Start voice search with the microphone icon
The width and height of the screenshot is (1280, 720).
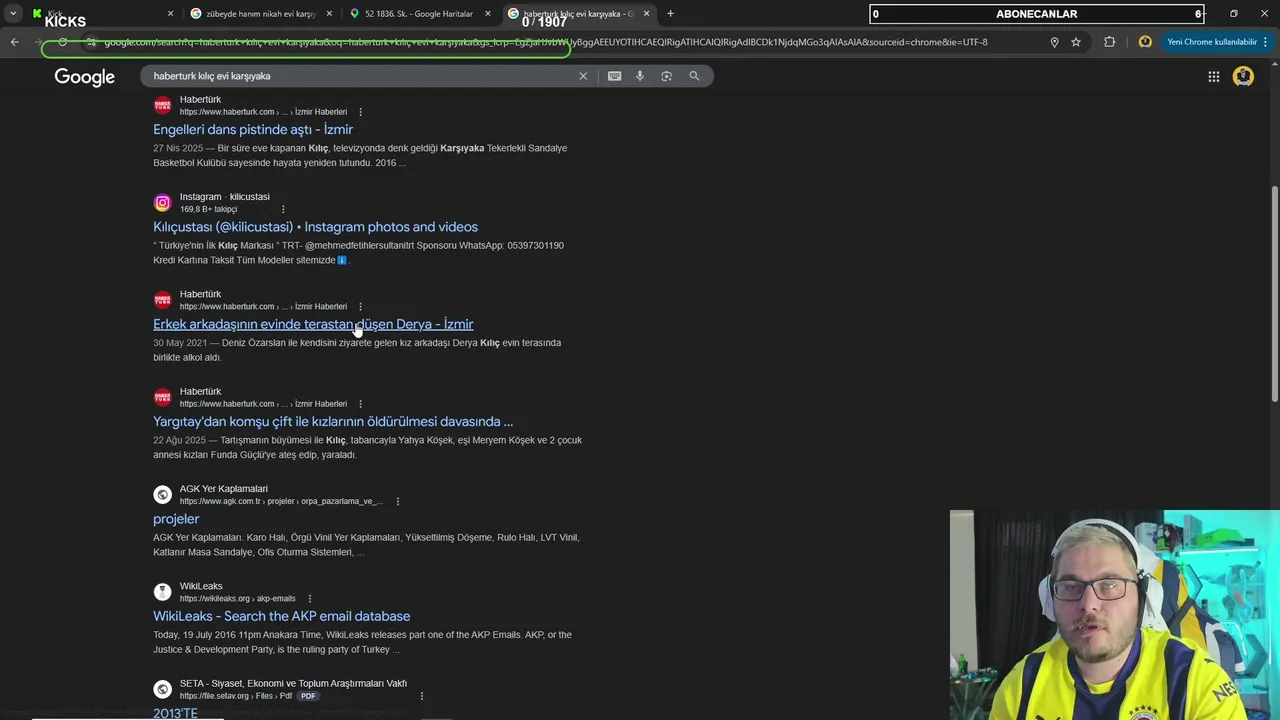(640, 76)
